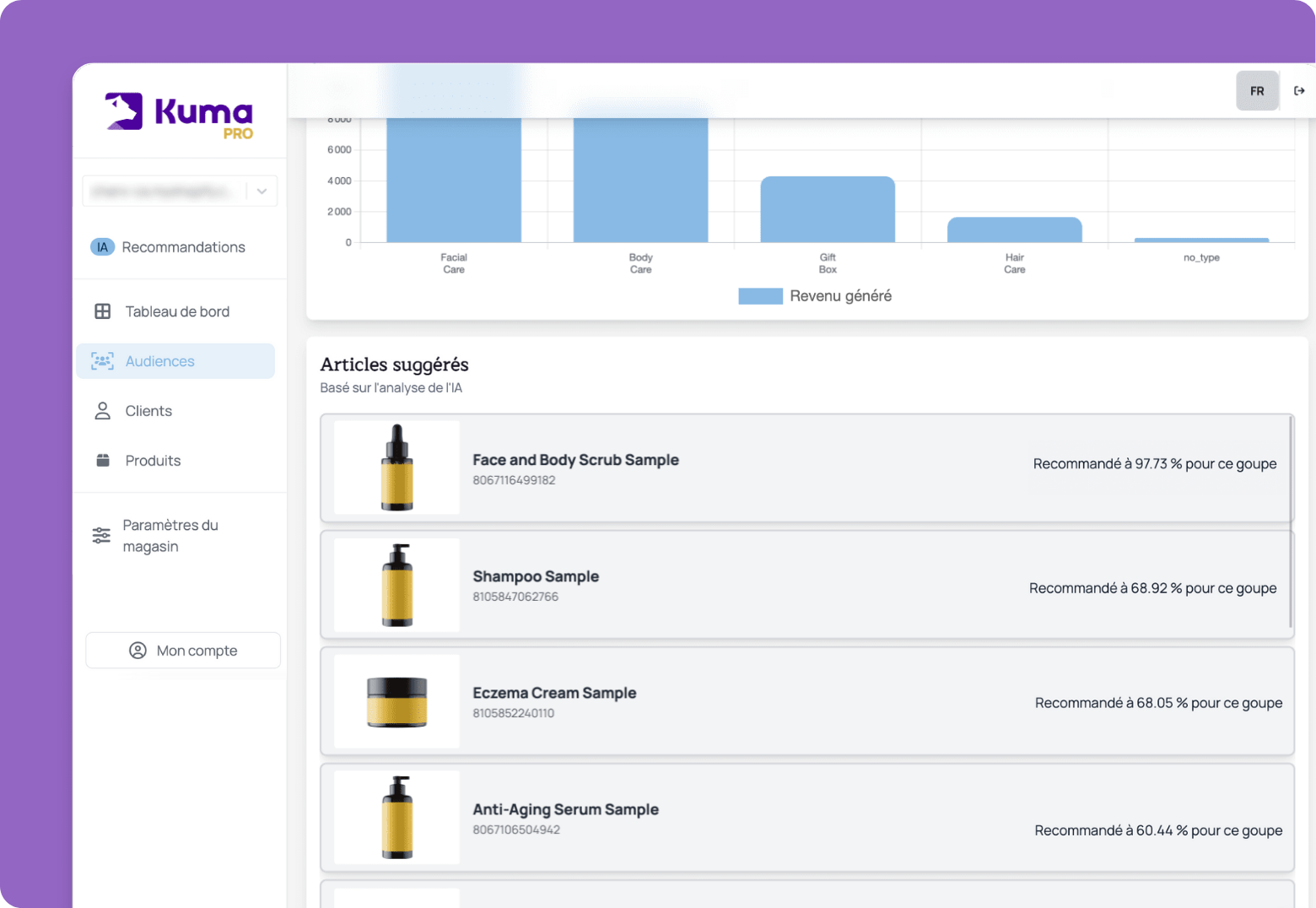This screenshot has width=1316, height=908.
Task: Click the Eczema Cream Sample jar thumbnail
Action: [x=396, y=701]
